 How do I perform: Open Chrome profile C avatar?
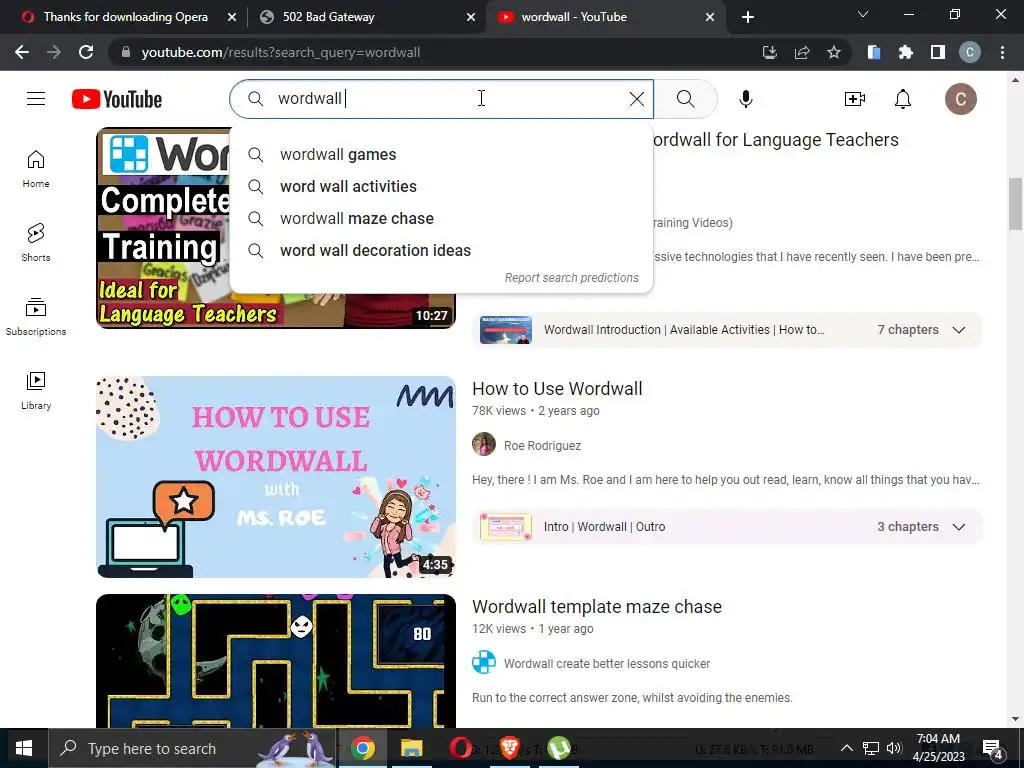(x=970, y=52)
